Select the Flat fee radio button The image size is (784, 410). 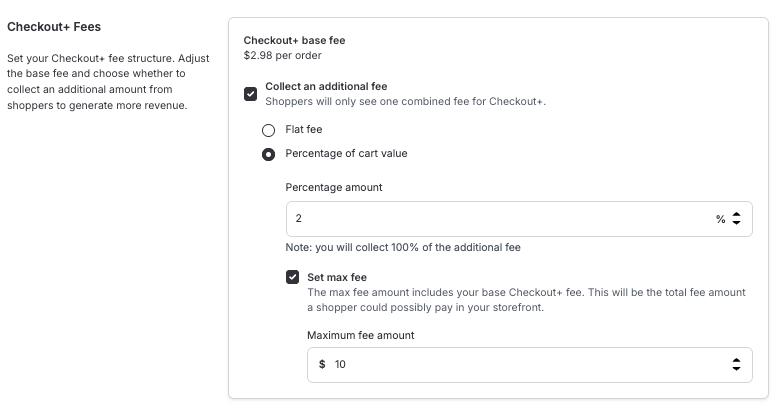point(268,130)
